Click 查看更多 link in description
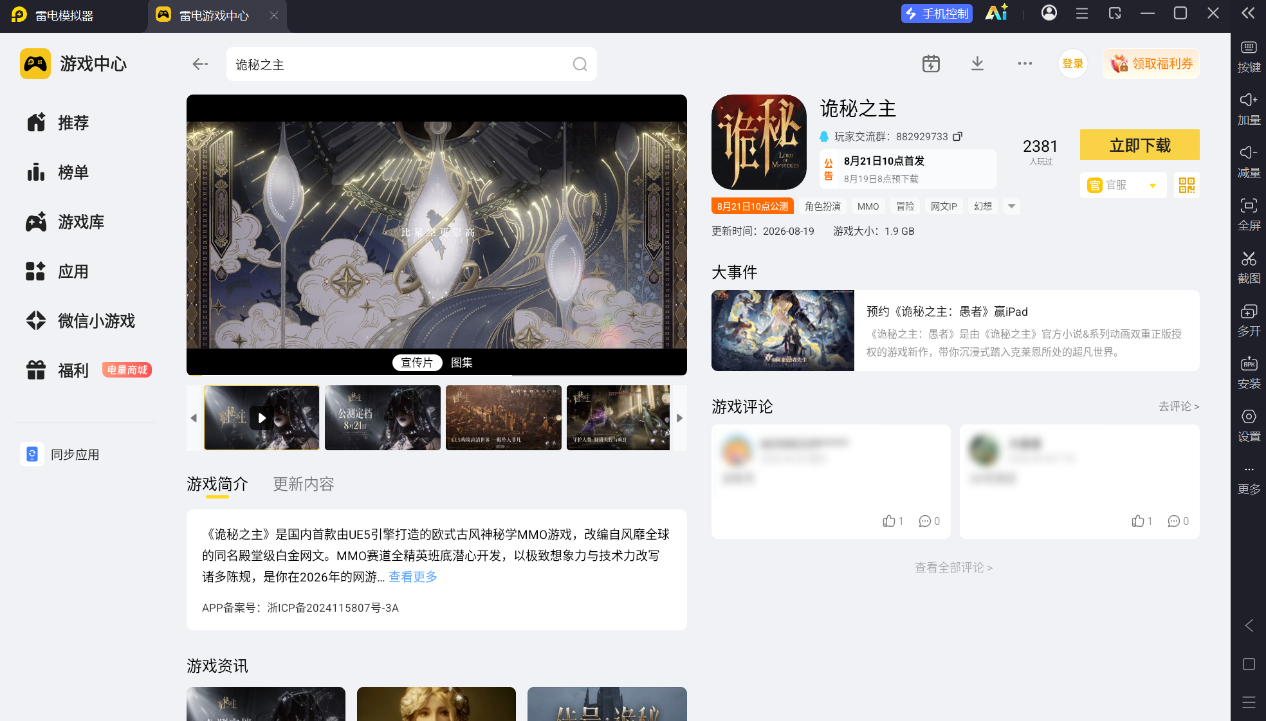Viewport: 1266px width, 721px height. (x=413, y=577)
